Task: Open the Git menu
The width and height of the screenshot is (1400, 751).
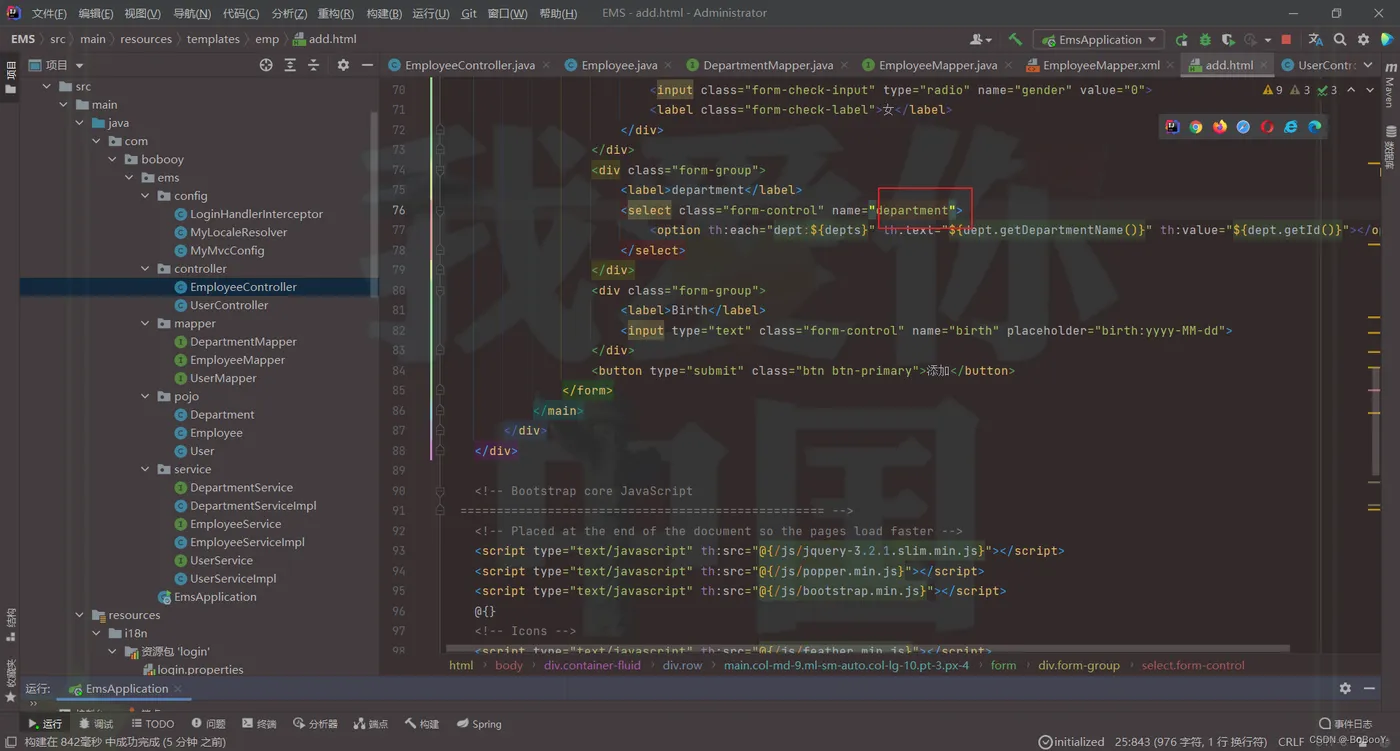Action: [469, 13]
